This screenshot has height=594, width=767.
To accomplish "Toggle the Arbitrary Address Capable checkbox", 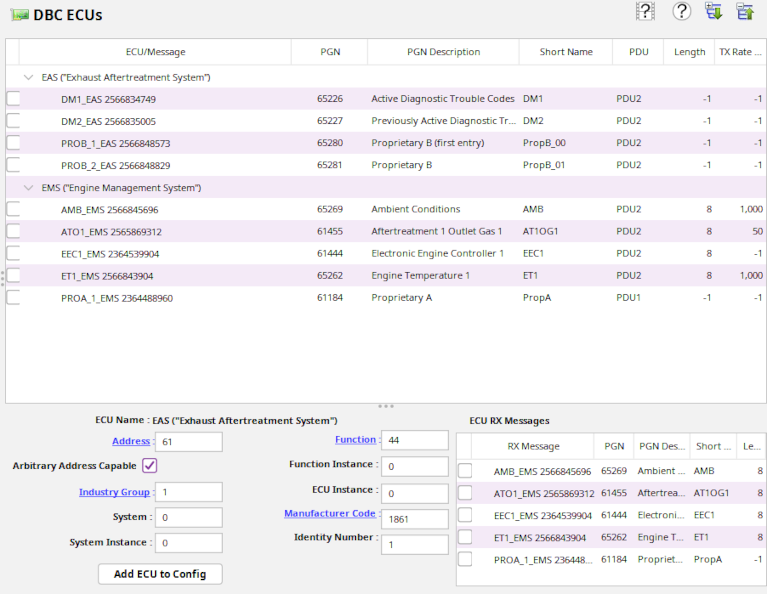I will (x=150, y=466).
